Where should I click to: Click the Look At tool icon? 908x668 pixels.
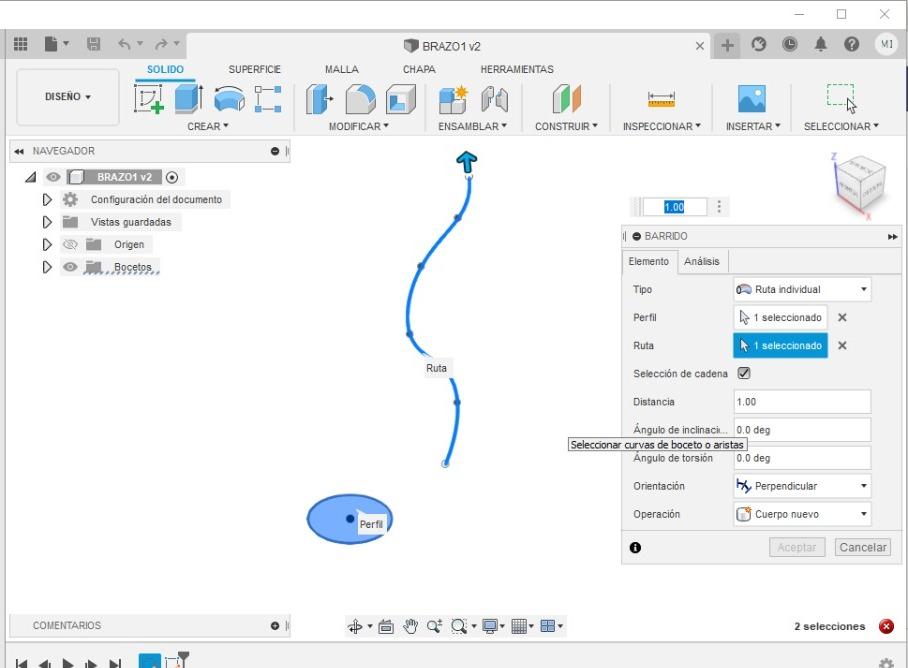tap(386, 626)
